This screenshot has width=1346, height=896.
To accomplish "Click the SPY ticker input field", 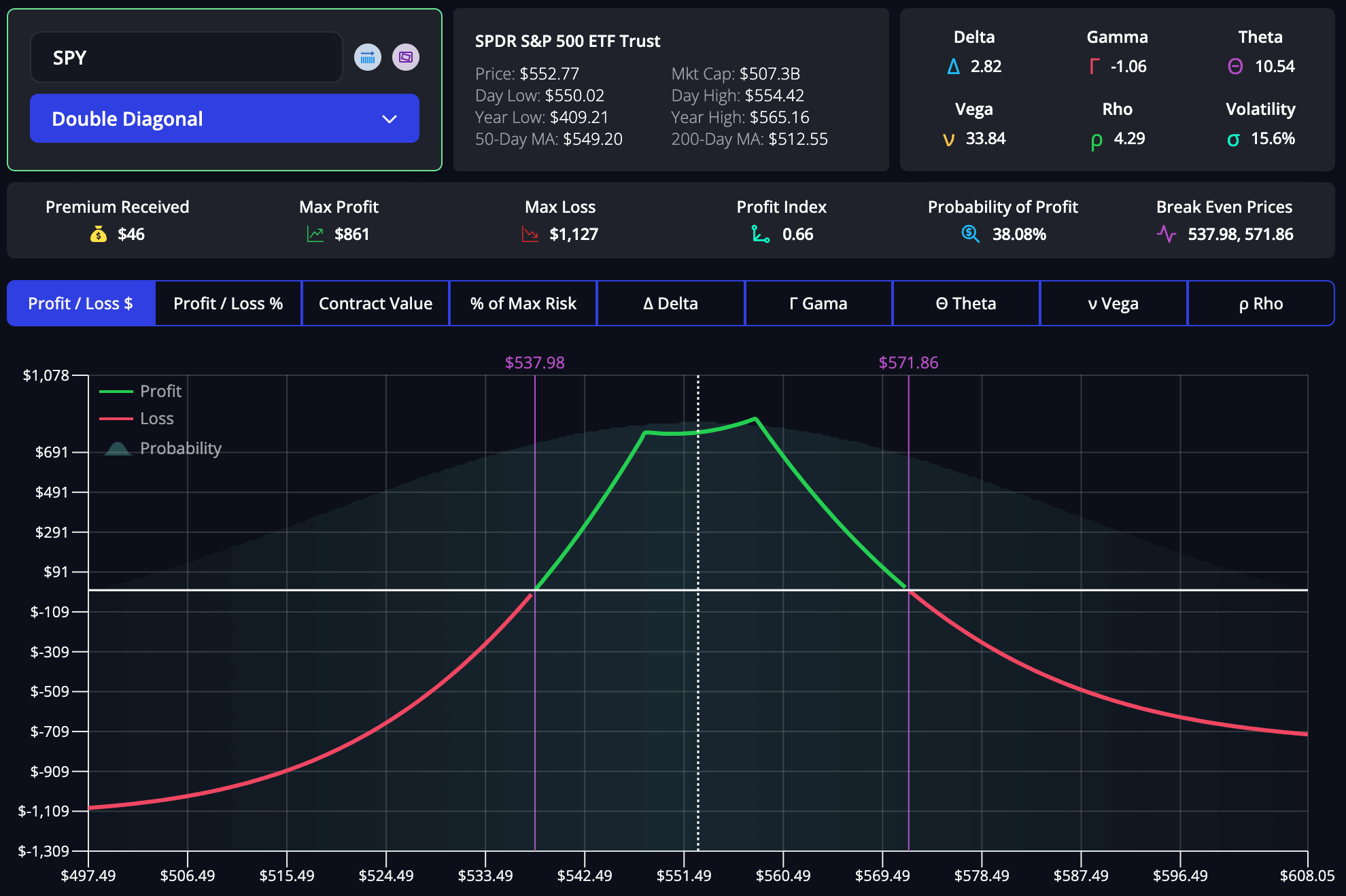I will tap(186, 57).
